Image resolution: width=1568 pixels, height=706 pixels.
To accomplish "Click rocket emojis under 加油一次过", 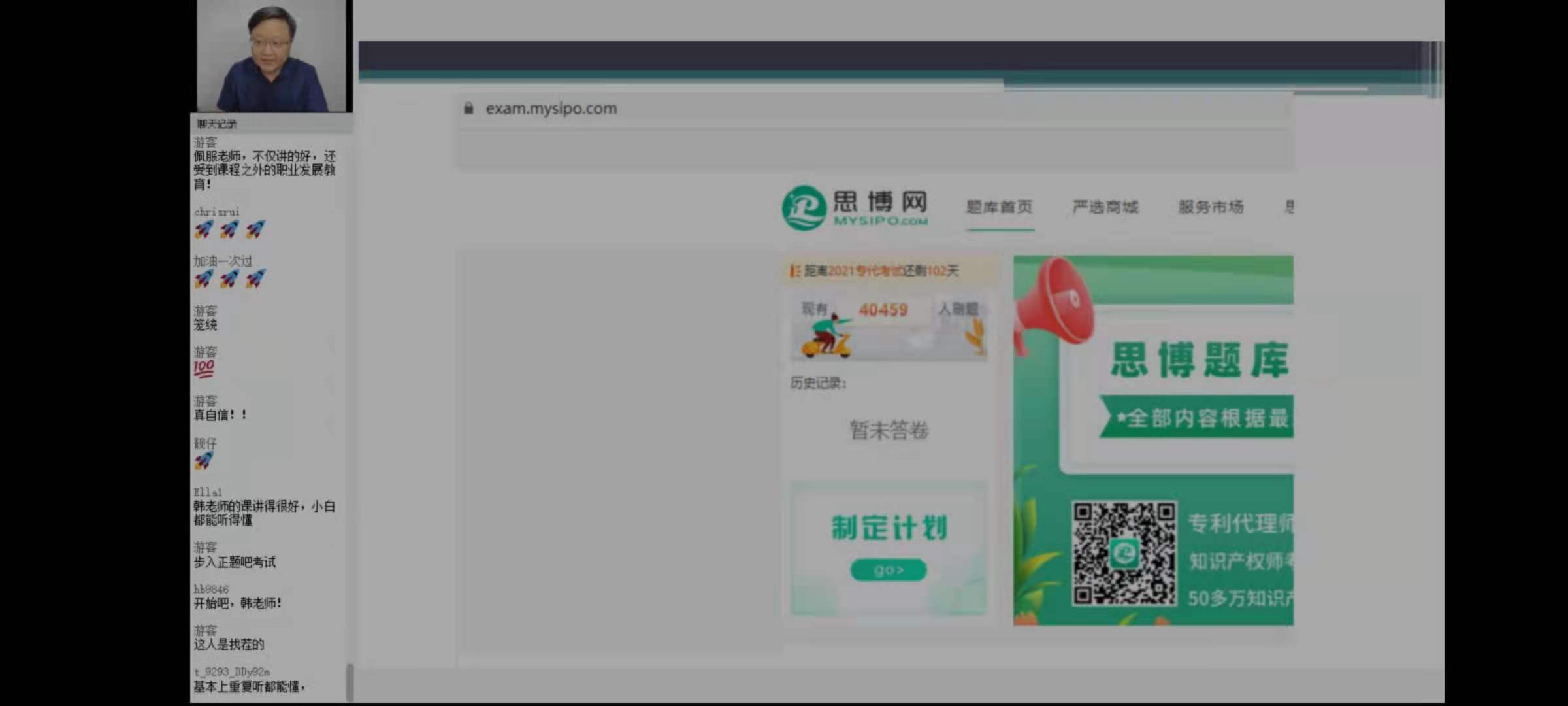I will click(x=229, y=279).
